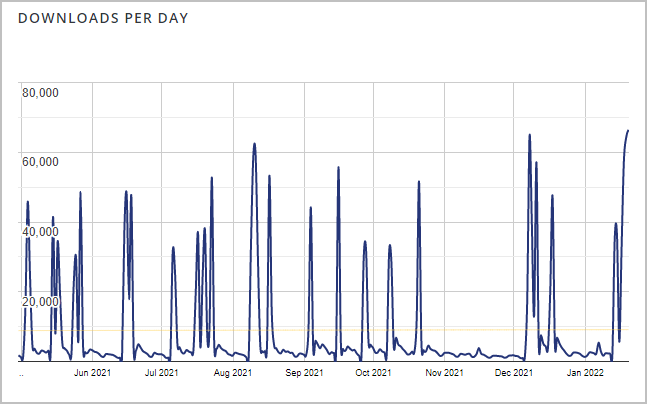Image resolution: width=647 pixels, height=404 pixels.
Task: Click the Jan 2022 x-axis label
Action: point(585,373)
